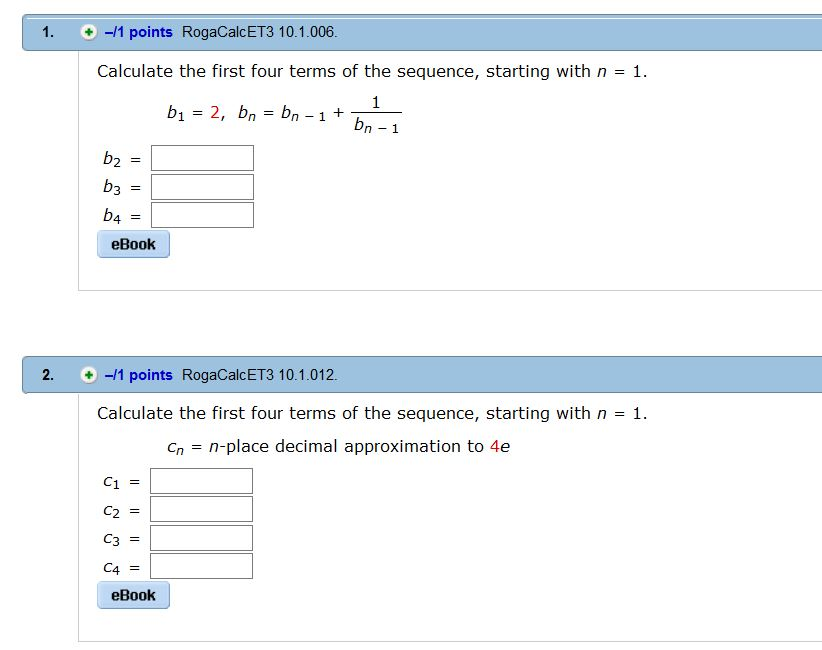Click the RogaCalcET3 10.1.012 assignment label
822x650 pixels.
click(256, 375)
